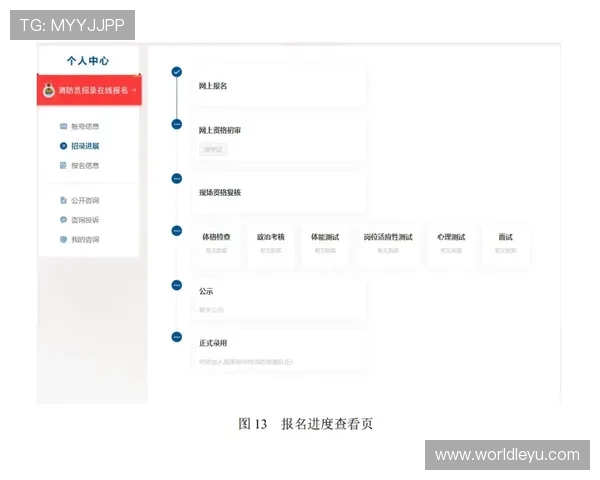Click the arrow on the red registration banner
The image size is (600, 480).
pos(134,90)
